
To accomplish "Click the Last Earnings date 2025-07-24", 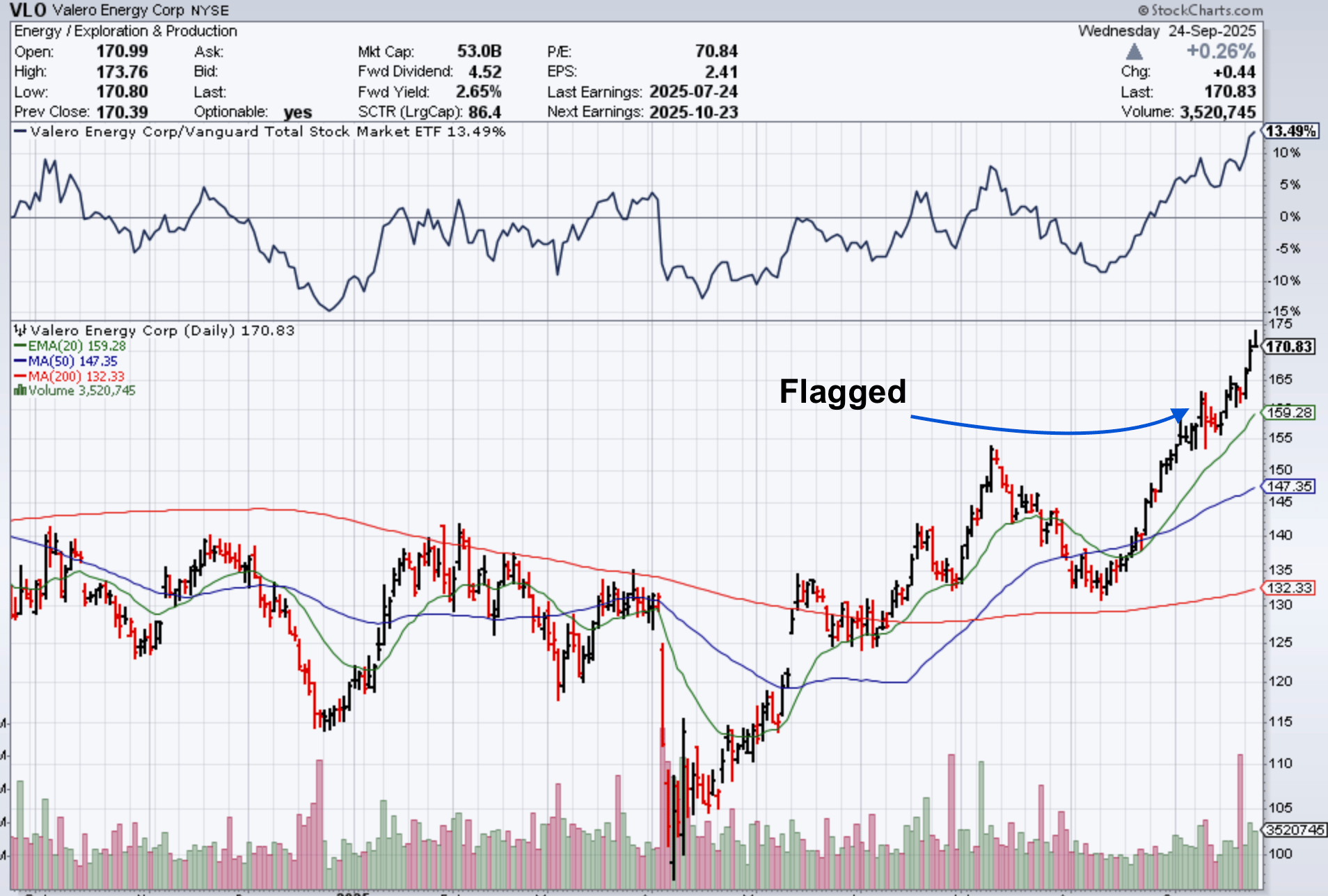I will pos(693,92).
